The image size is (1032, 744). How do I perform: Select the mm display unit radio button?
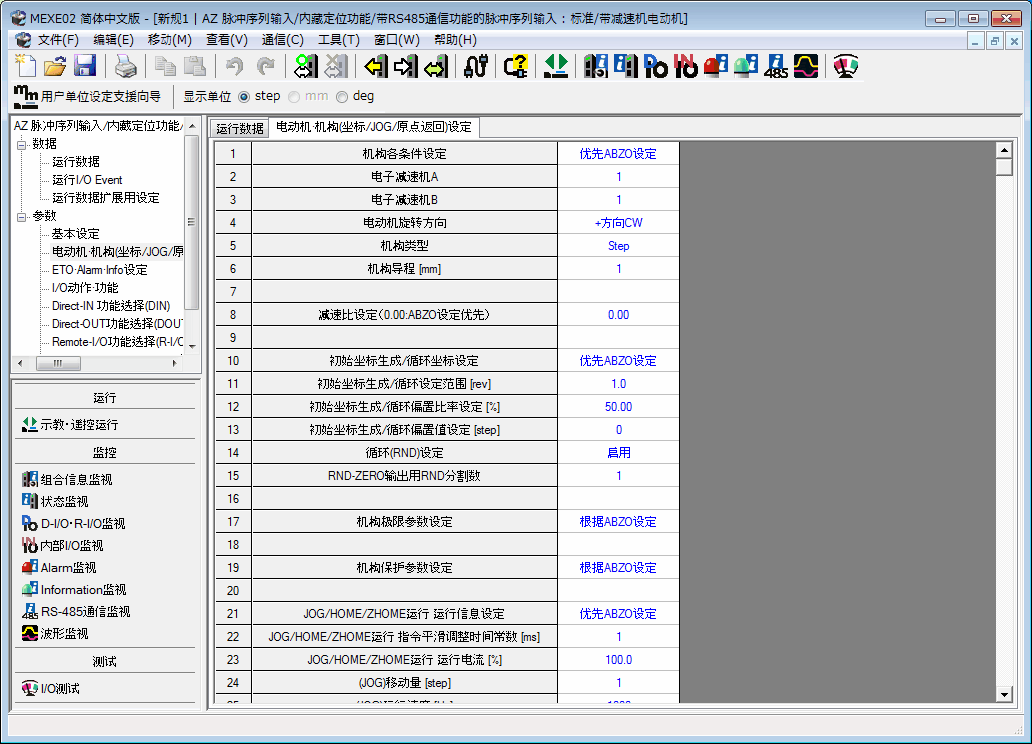(293, 97)
